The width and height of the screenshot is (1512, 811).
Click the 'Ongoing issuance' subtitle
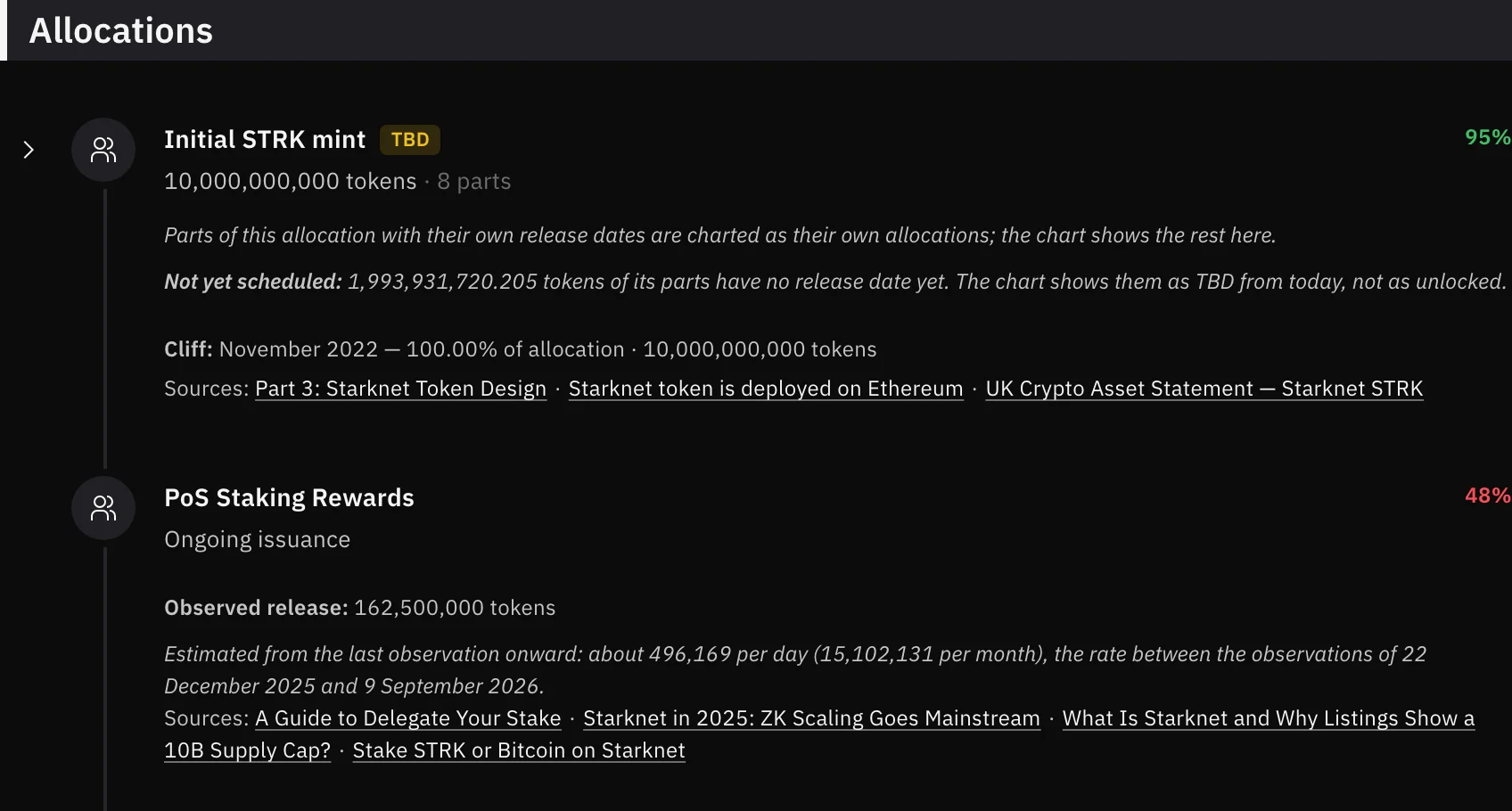point(258,540)
